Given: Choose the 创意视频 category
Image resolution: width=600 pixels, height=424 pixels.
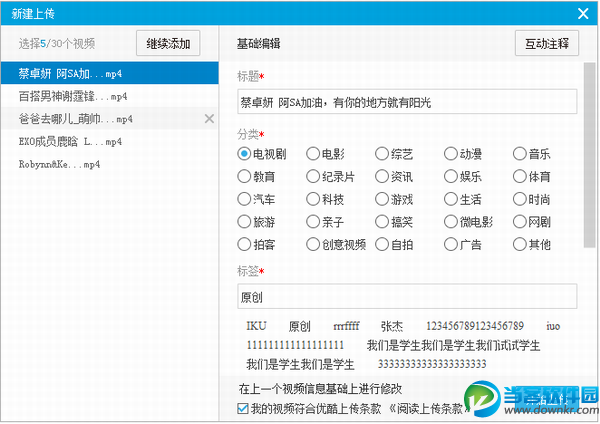Looking at the screenshot, I should [x=336, y=244].
